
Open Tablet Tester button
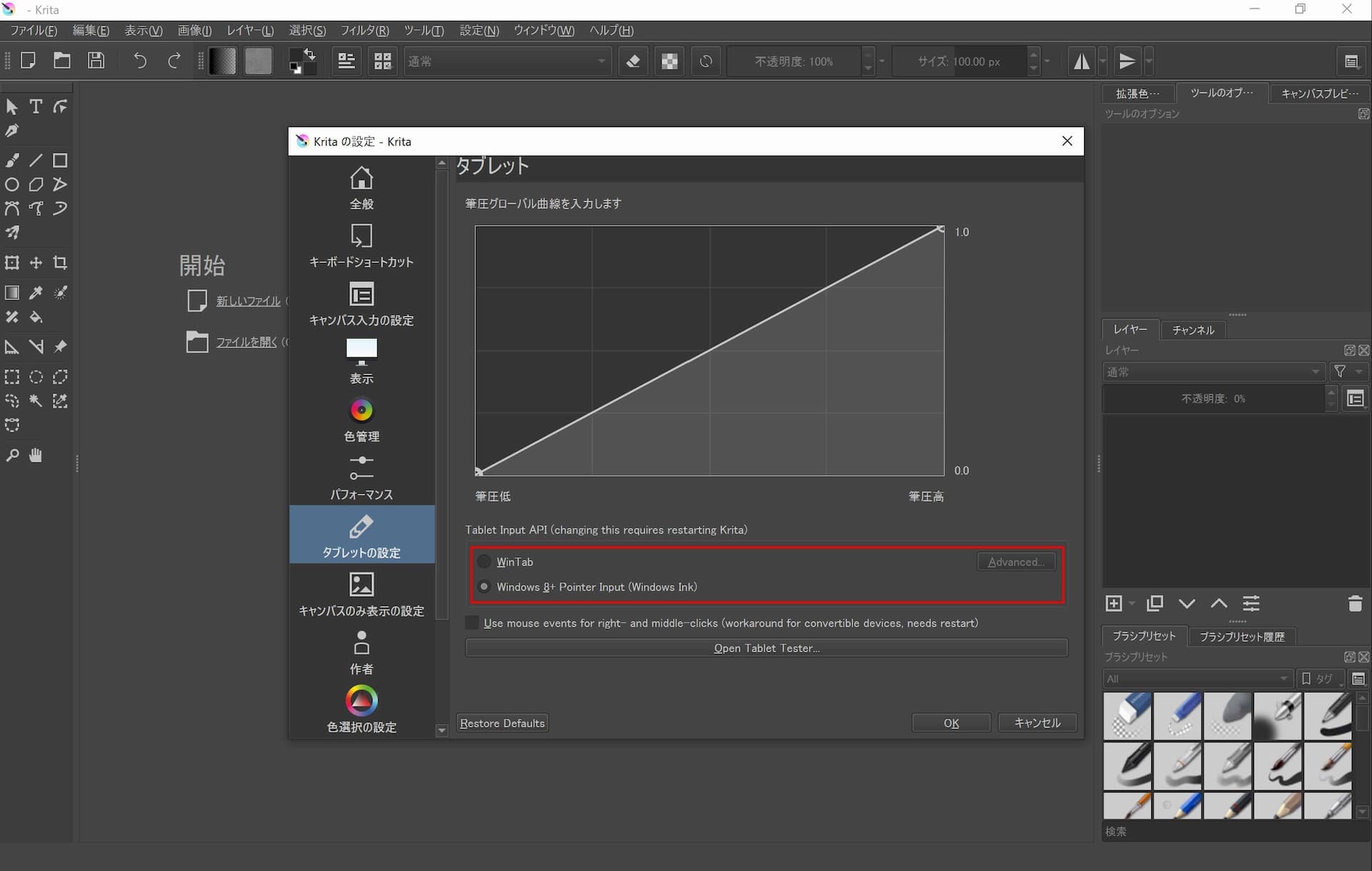click(767, 648)
